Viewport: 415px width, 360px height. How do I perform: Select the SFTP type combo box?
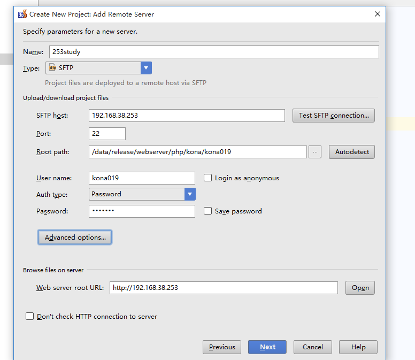tap(99, 68)
